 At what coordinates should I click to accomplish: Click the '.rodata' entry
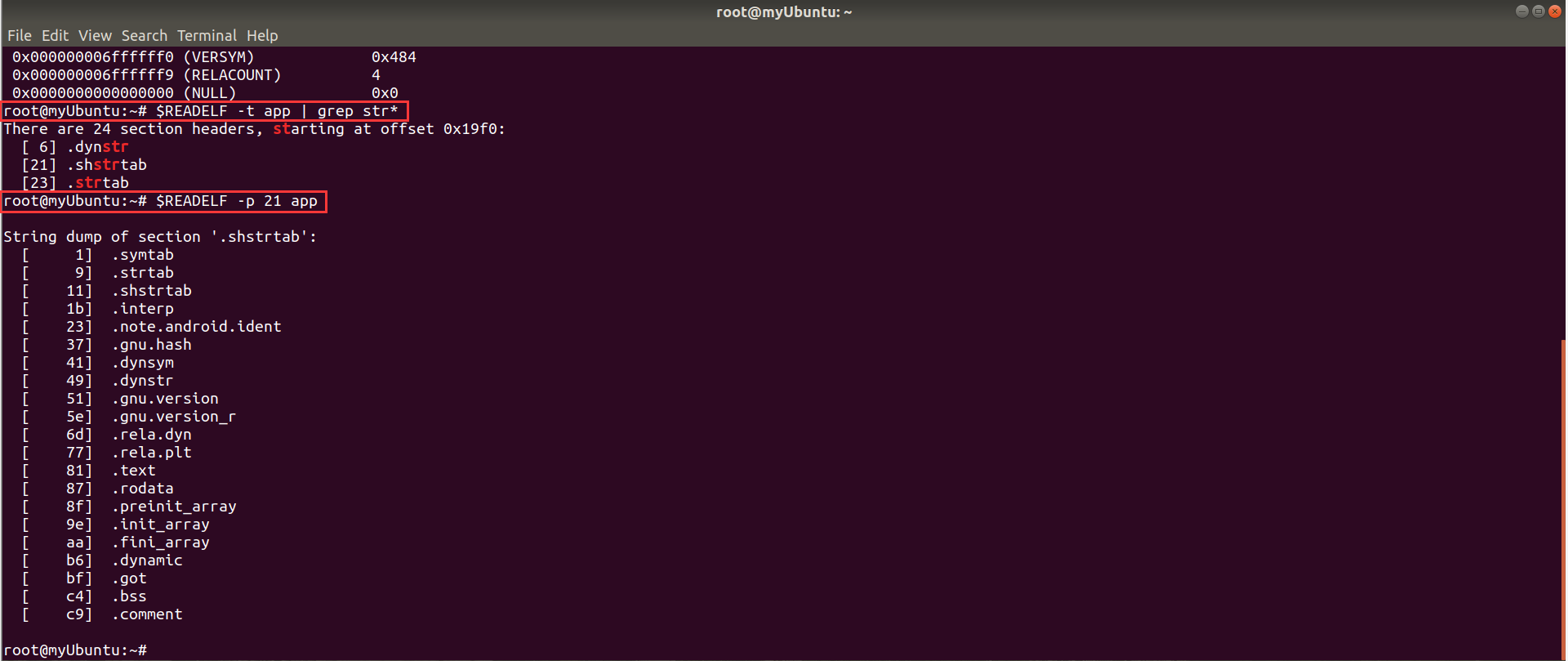pyautogui.click(x=143, y=489)
